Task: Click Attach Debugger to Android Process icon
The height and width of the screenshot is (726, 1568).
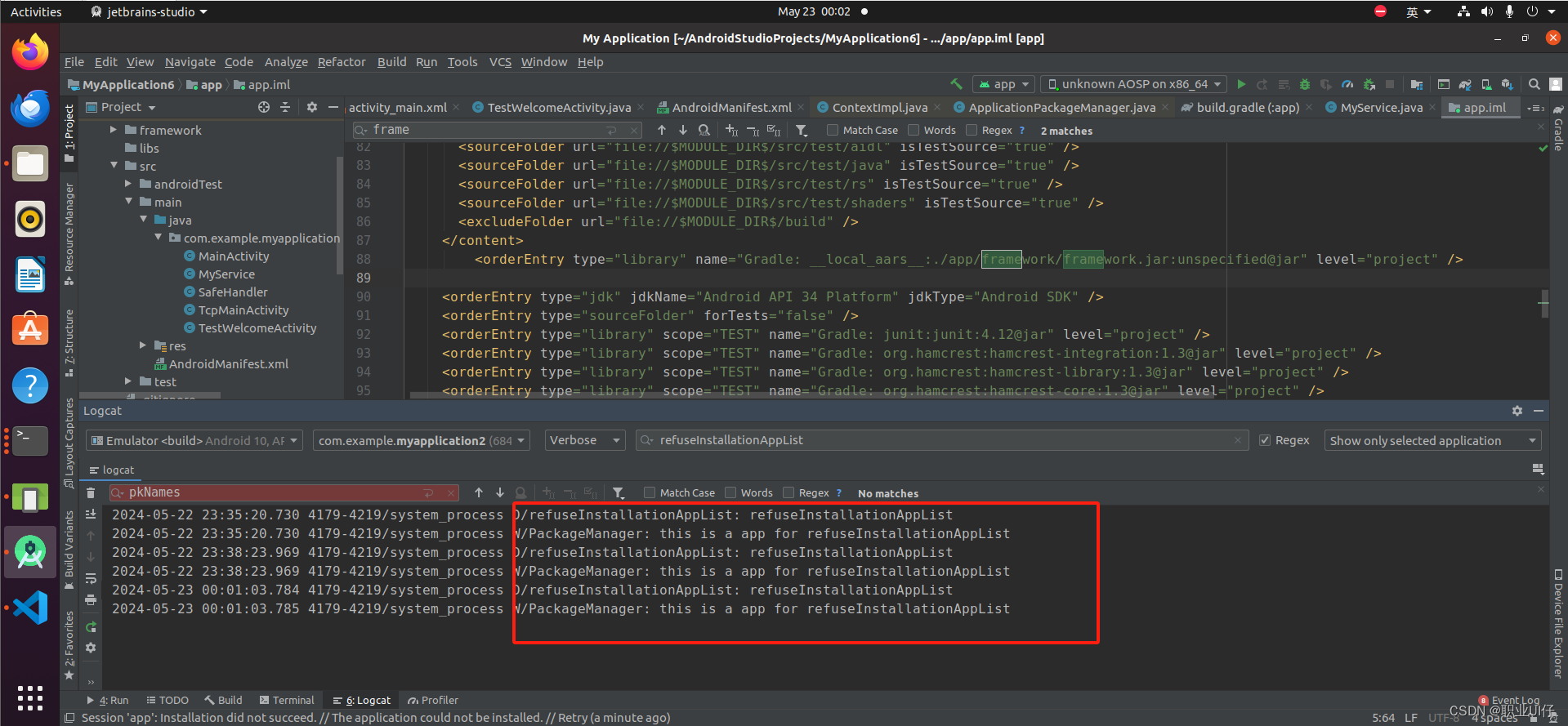Action: click(1369, 84)
